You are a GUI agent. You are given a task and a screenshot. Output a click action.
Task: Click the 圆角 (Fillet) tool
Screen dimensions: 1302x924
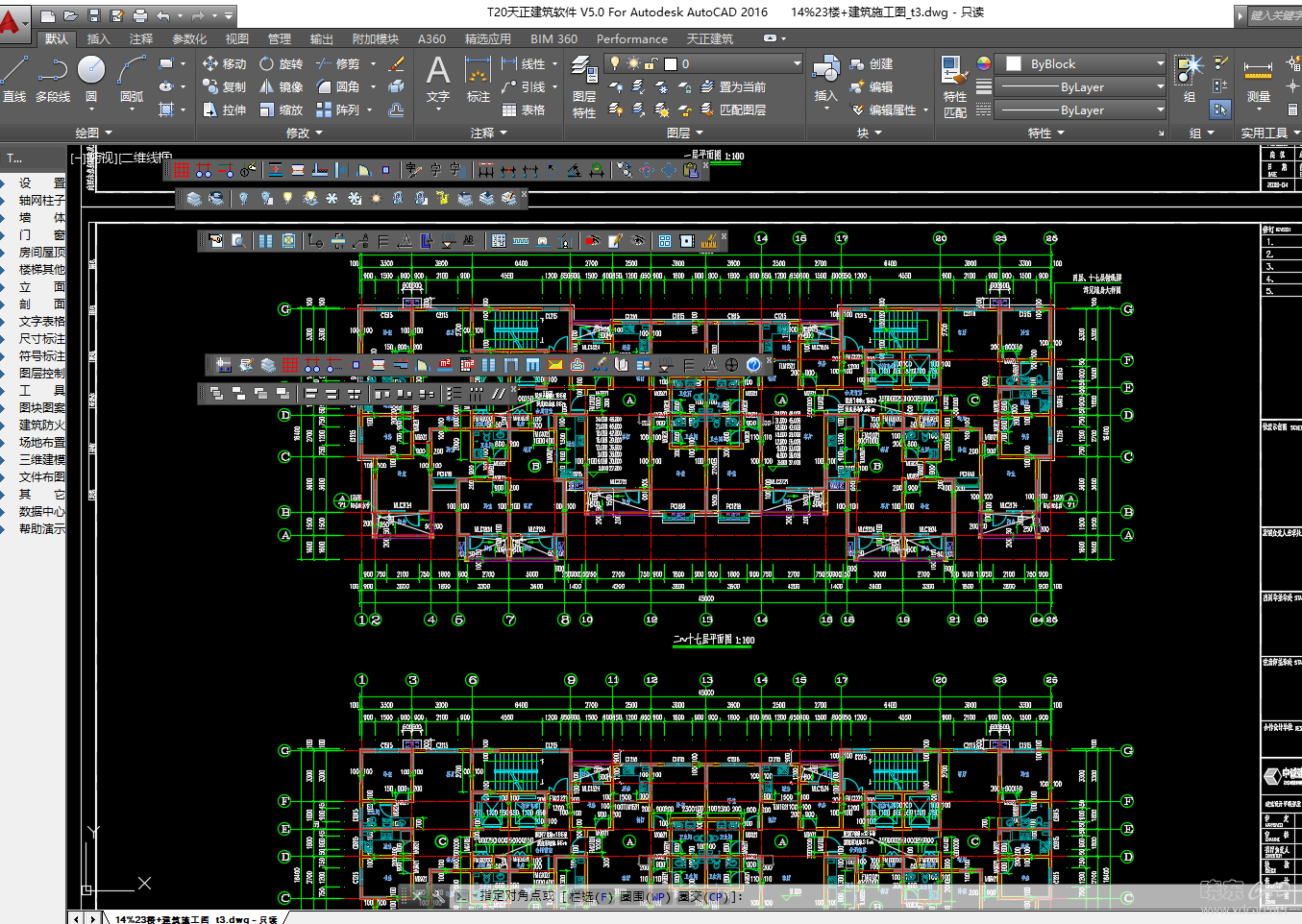coord(338,86)
